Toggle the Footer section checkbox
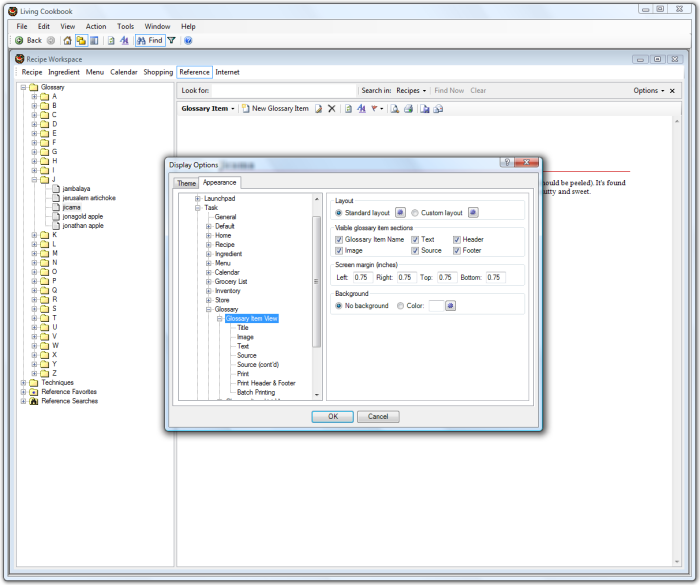 (457, 251)
